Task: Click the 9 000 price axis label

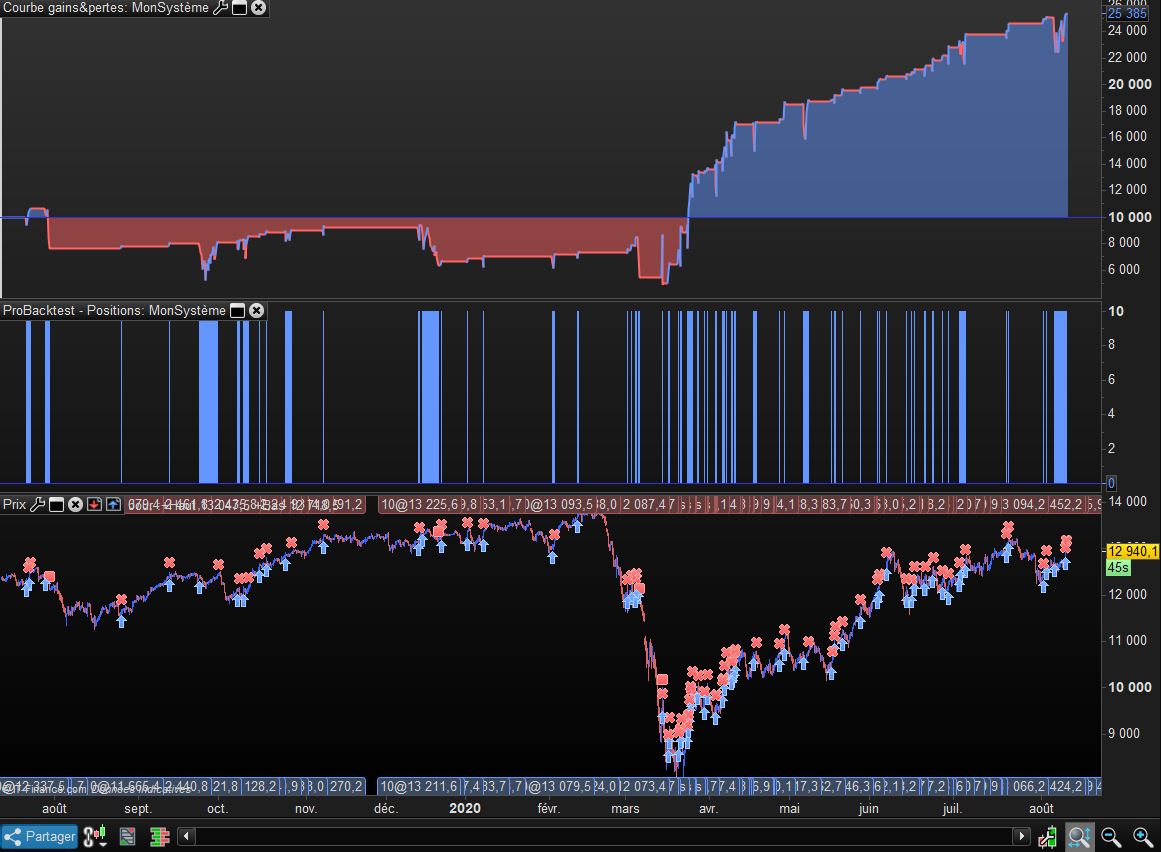Action: 1124,733
